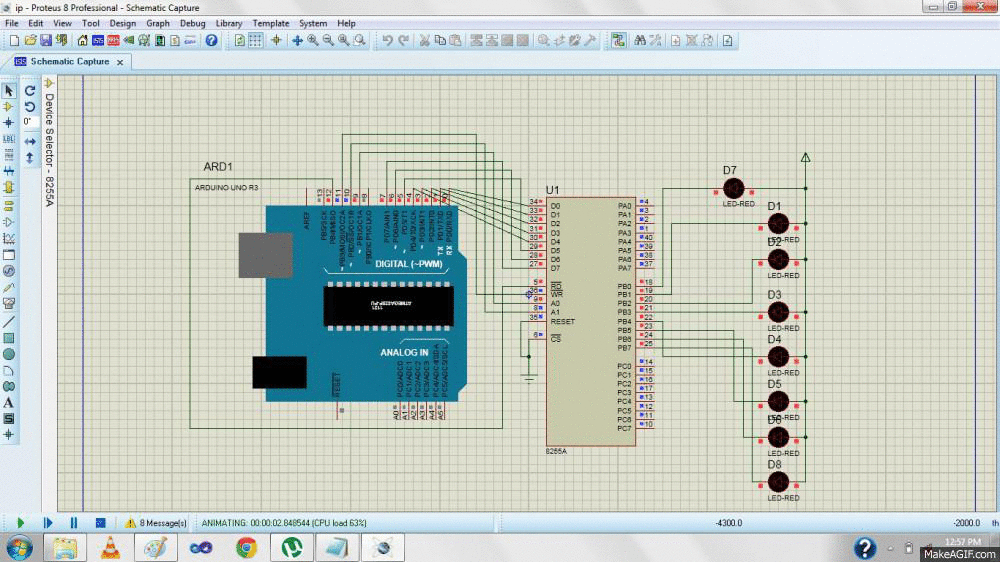Rotate clockwise using the rotation arrow

point(30,91)
